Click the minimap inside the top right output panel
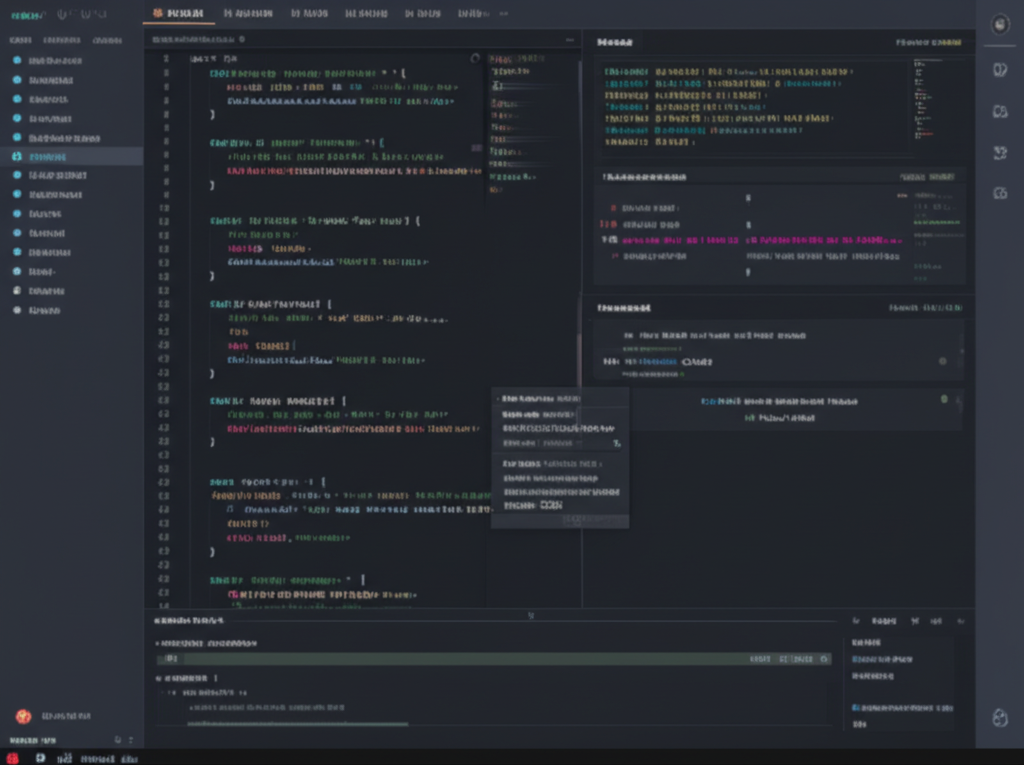Viewport: 1024px width, 765px height. [x=927, y=100]
